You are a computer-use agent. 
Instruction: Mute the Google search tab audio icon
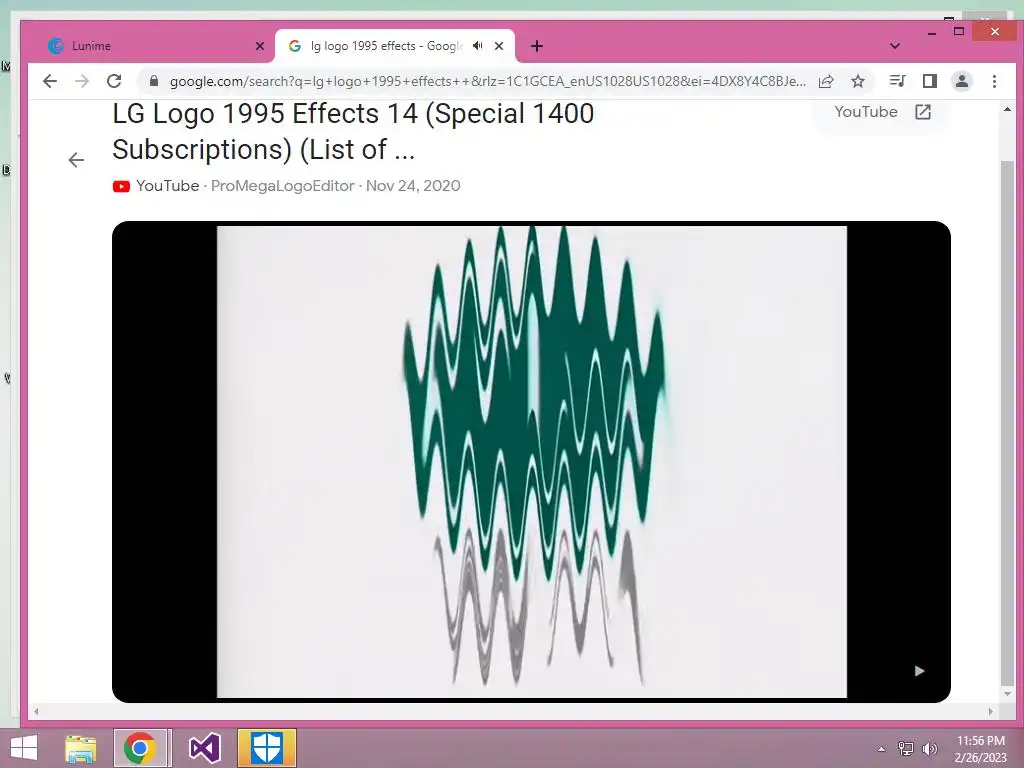[x=478, y=46]
